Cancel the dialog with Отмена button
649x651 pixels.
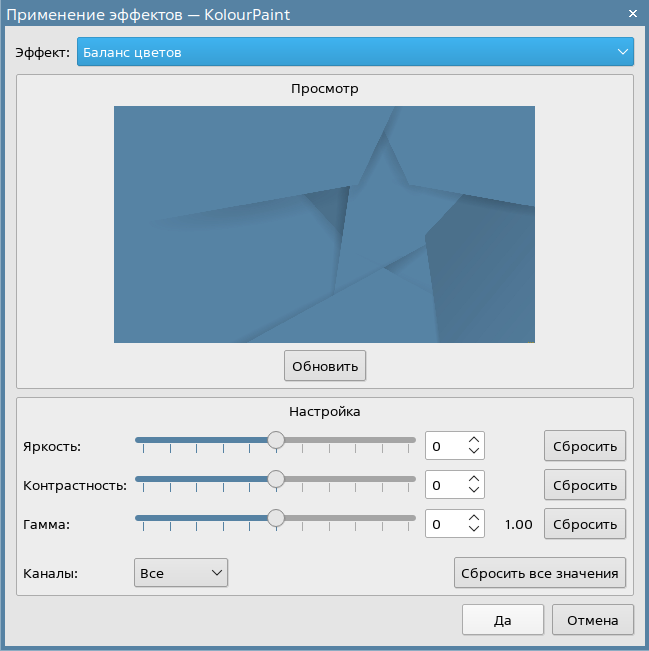pos(592,619)
